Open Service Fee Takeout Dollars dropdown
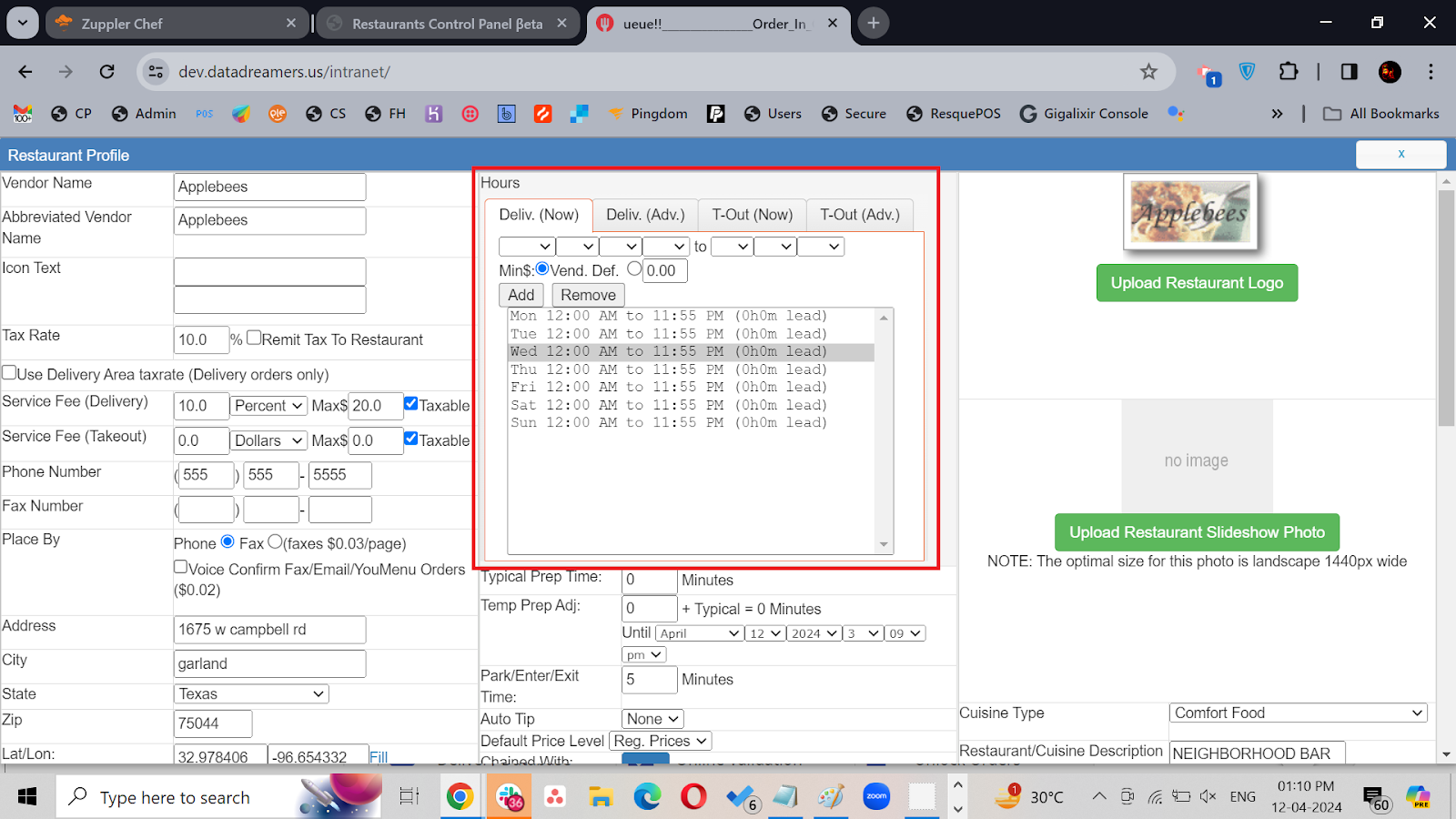This screenshot has width=1456, height=819. point(268,440)
